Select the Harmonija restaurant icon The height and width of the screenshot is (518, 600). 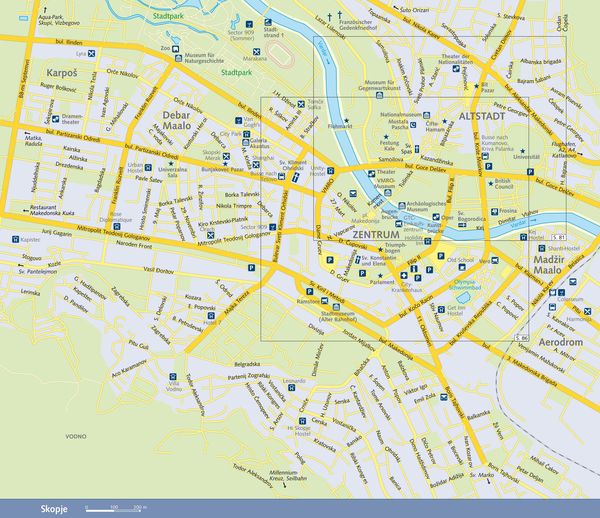[587, 311]
